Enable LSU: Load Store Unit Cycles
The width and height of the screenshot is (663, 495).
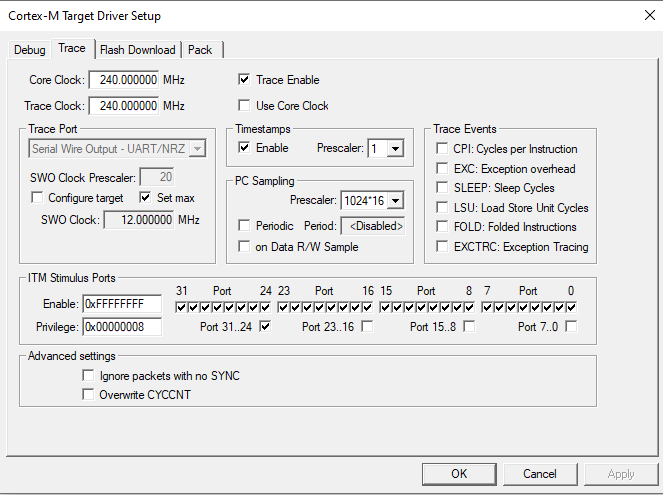pyautogui.click(x=442, y=207)
